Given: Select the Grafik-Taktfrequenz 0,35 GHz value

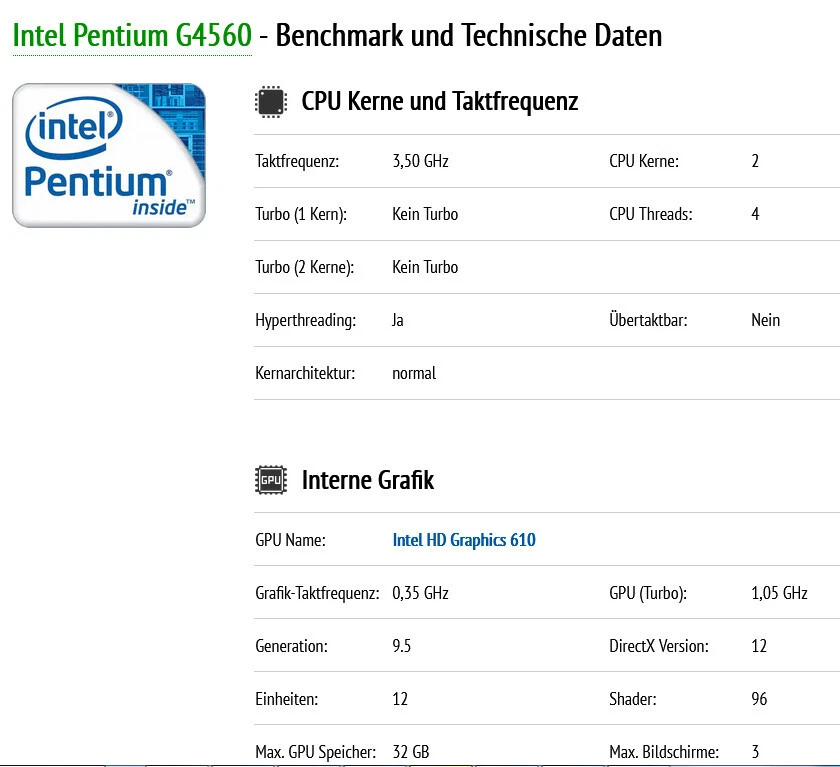Looking at the screenshot, I should click(x=420, y=593).
